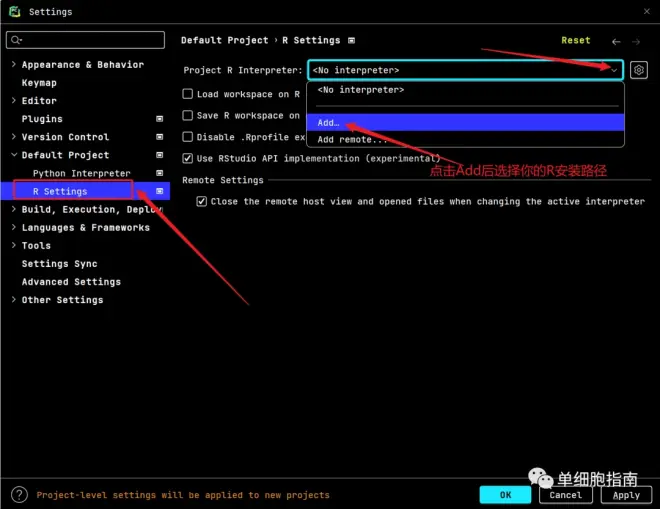The image size is (660, 509).
Task: Click the Reset link
Action: 575,41
